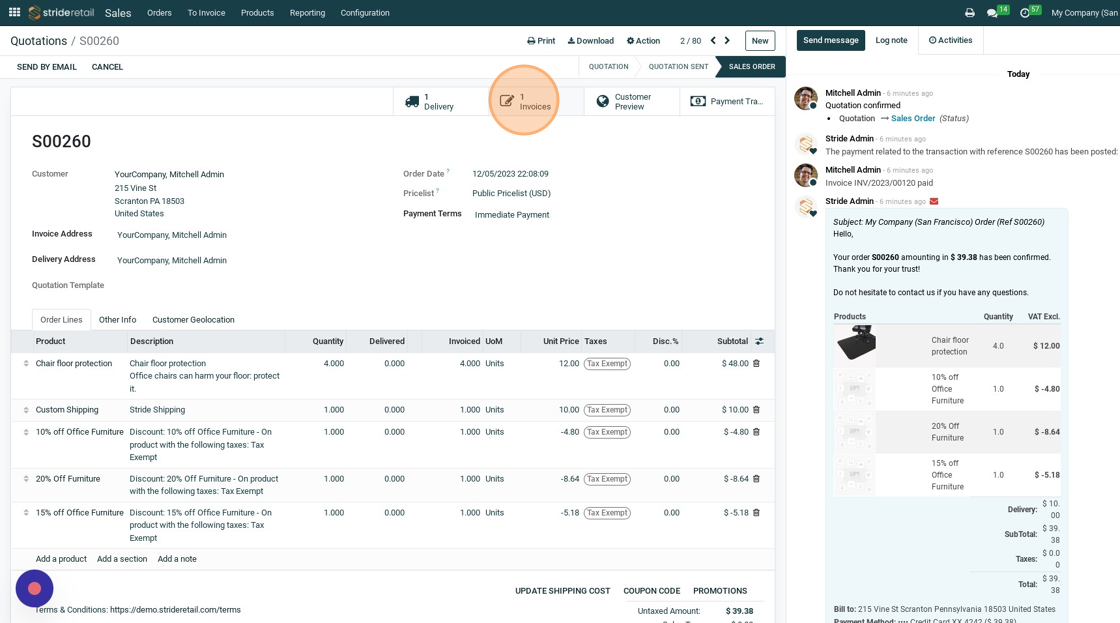
Task: Click the Tax Exempt tag on Custom Shipping
Action: point(607,410)
